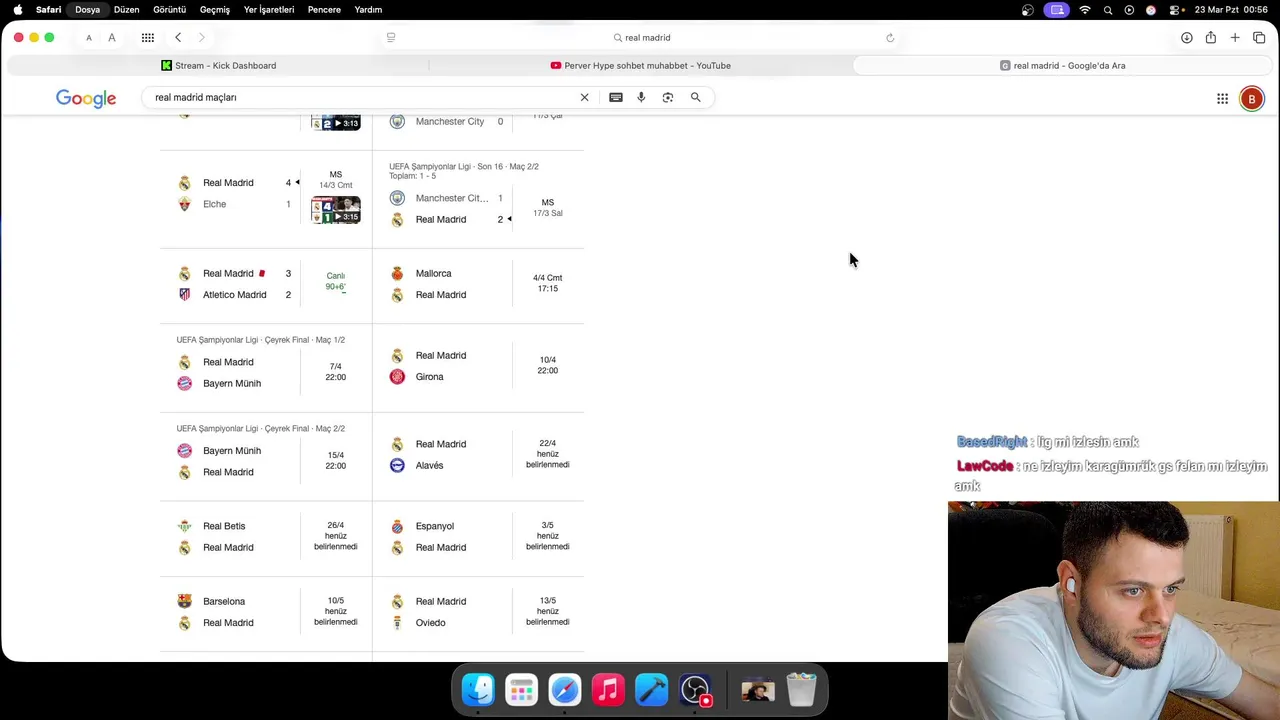Open Safari's downloads icon
Screen dimensions: 1280x720
[x=1186, y=37]
